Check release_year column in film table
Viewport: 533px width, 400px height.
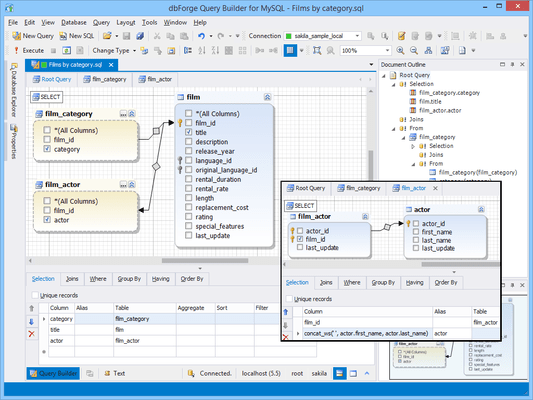(x=189, y=151)
